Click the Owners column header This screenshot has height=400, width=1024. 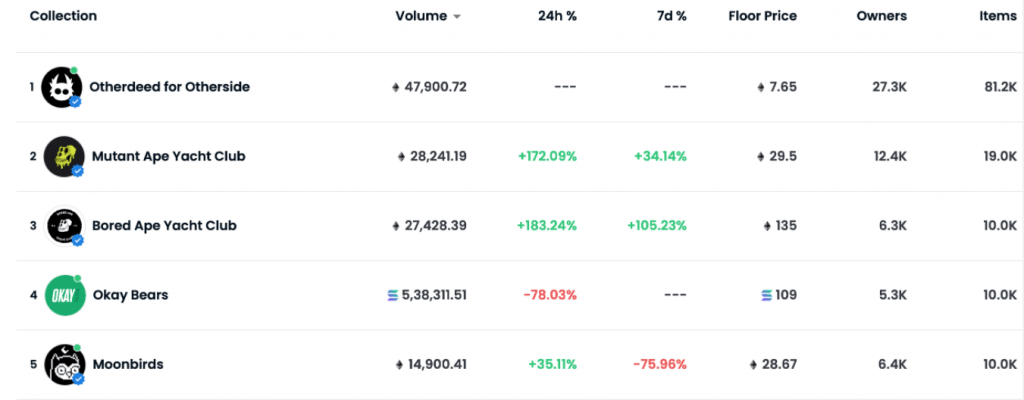coord(881,16)
